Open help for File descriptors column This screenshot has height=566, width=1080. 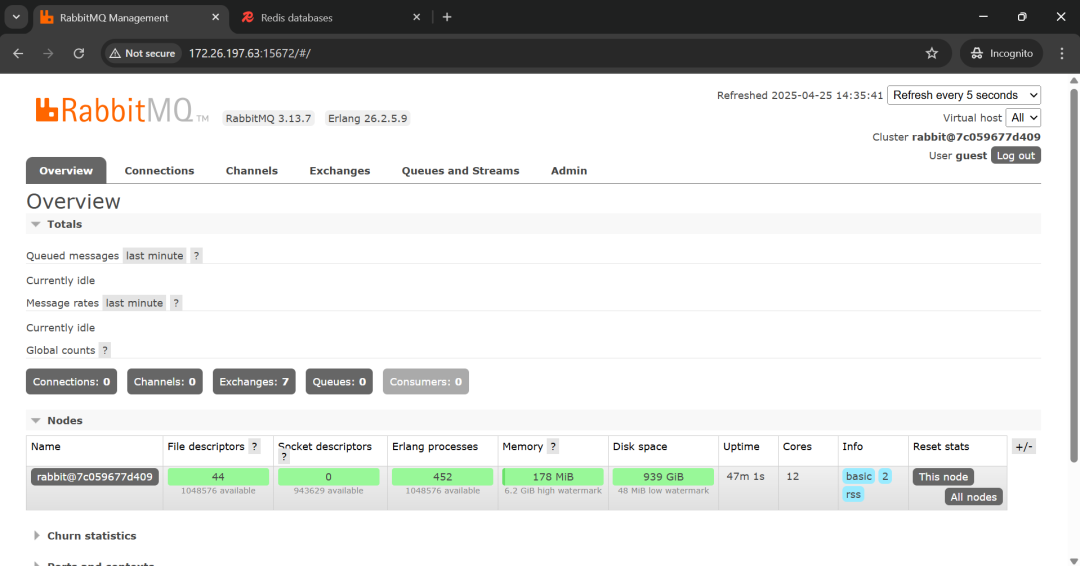pos(254,447)
